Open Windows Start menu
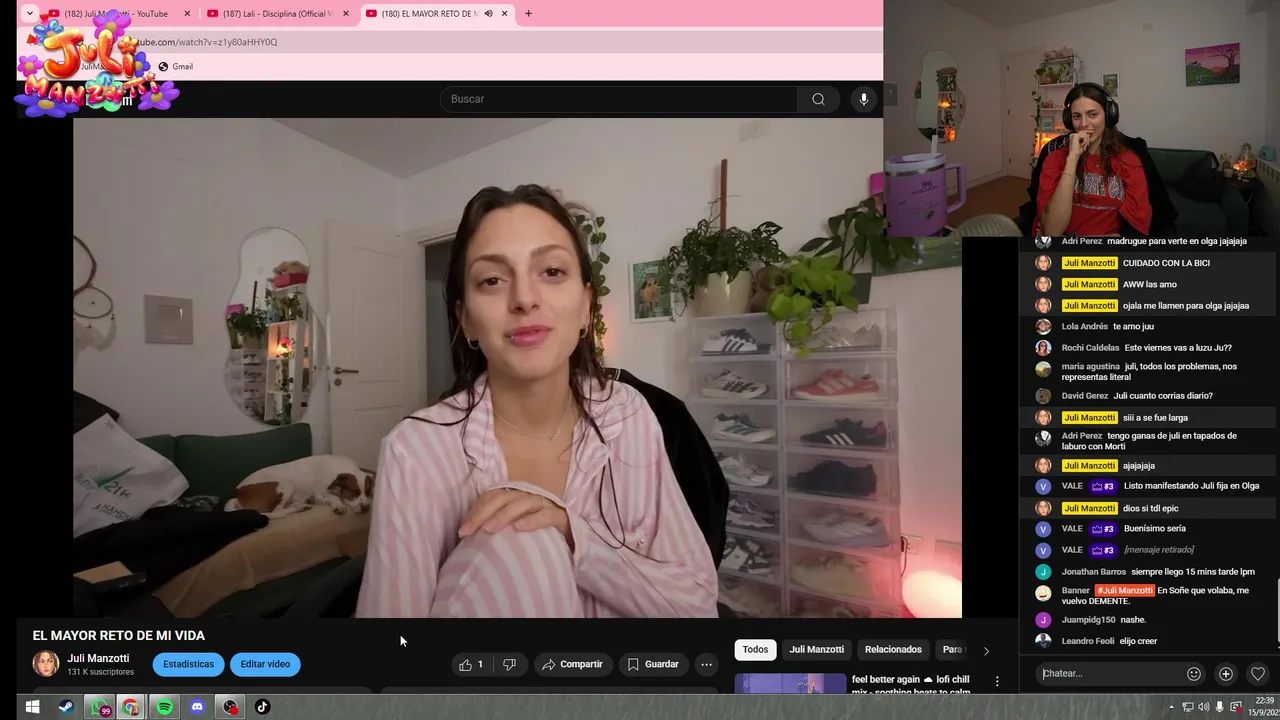1280x720 pixels. [x=32, y=707]
